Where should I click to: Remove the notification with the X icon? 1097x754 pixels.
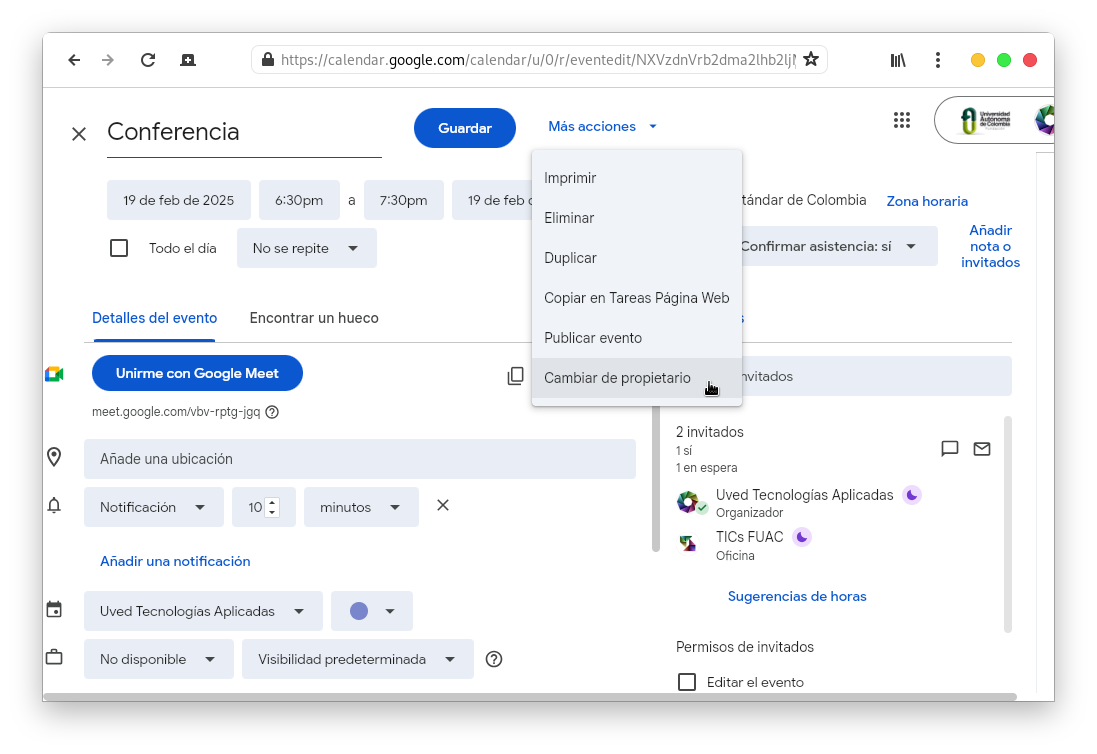(x=443, y=506)
